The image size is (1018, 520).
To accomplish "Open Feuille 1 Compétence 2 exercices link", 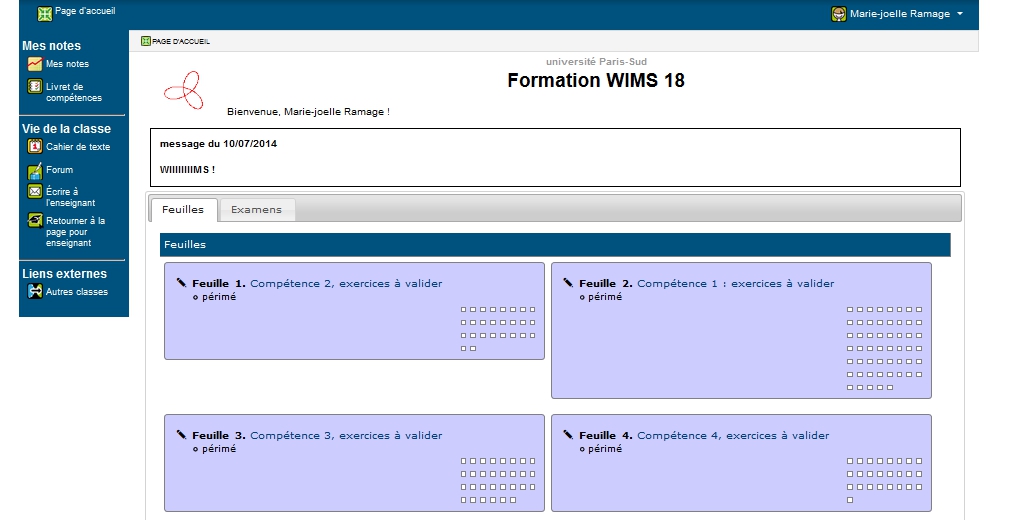I will click(x=345, y=284).
